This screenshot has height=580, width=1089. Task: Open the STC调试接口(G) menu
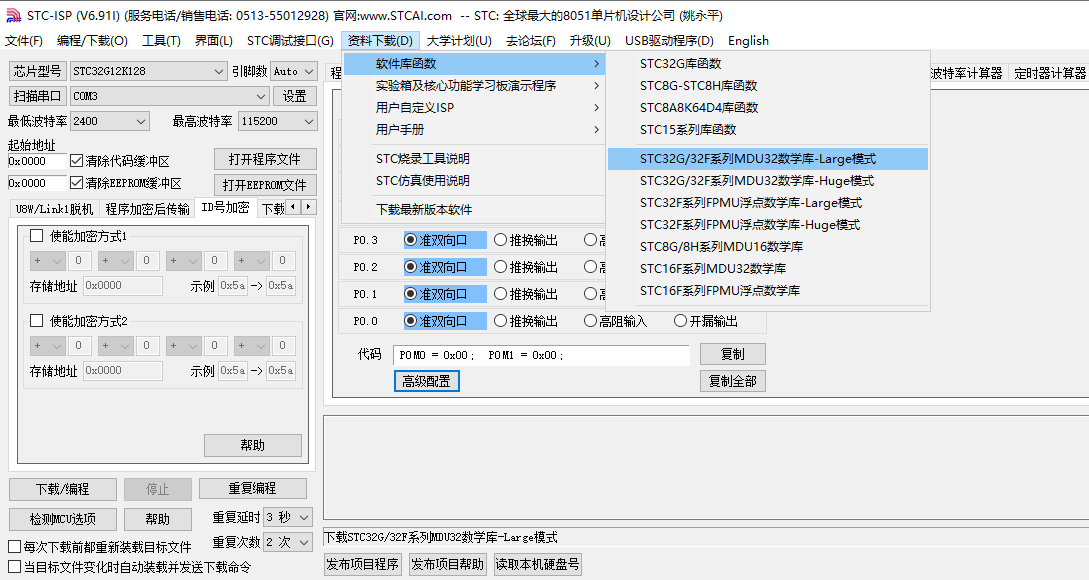290,41
